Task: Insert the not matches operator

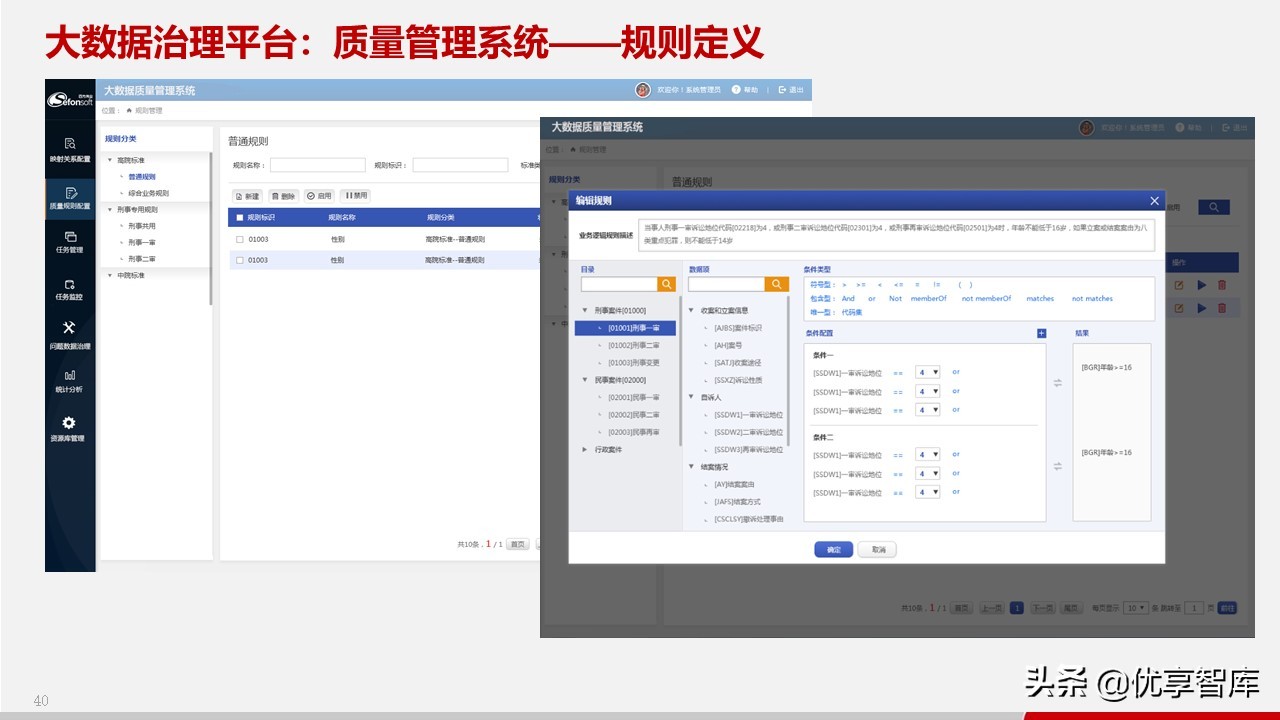Action: click(x=1092, y=298)
